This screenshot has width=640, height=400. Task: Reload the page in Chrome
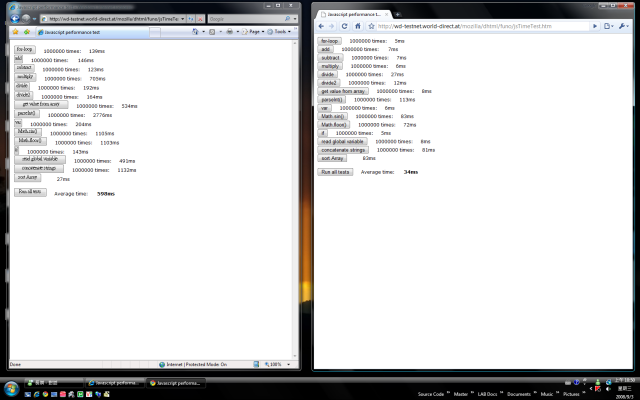point(344,26)
